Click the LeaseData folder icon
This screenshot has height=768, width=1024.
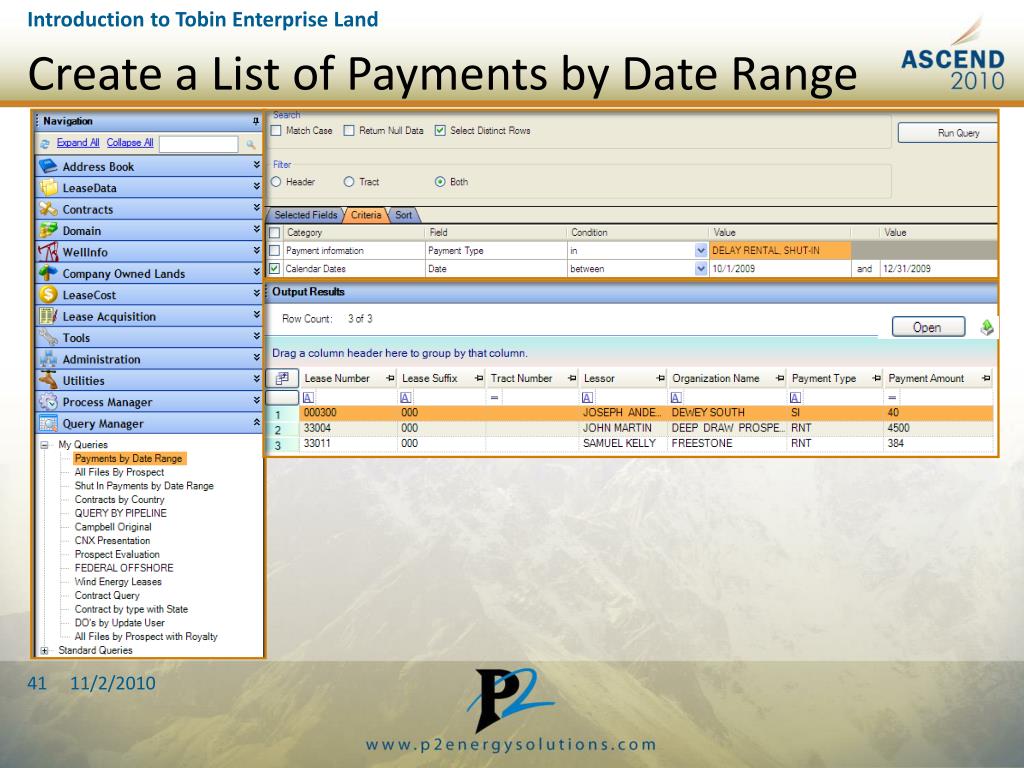pos(48,187)
